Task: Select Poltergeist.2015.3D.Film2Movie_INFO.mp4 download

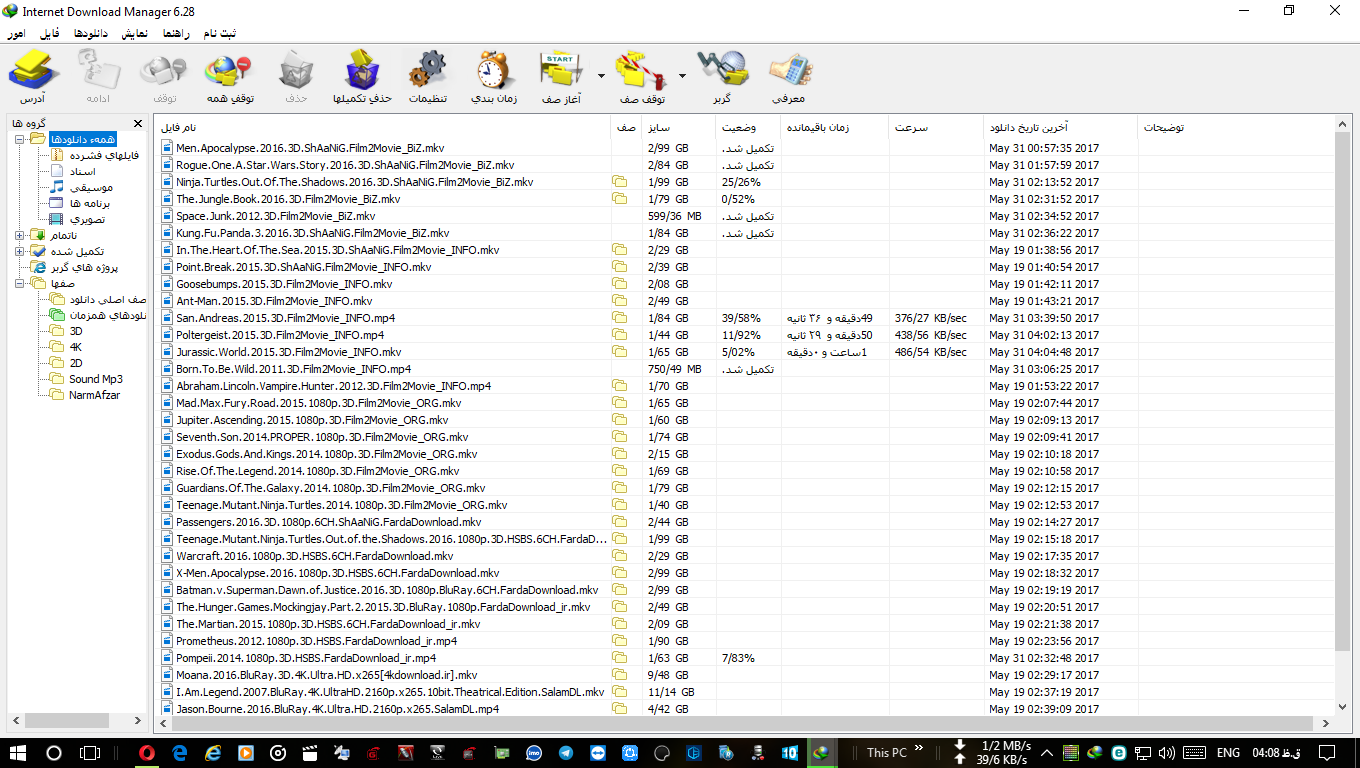Action: [x=744, y=335]
